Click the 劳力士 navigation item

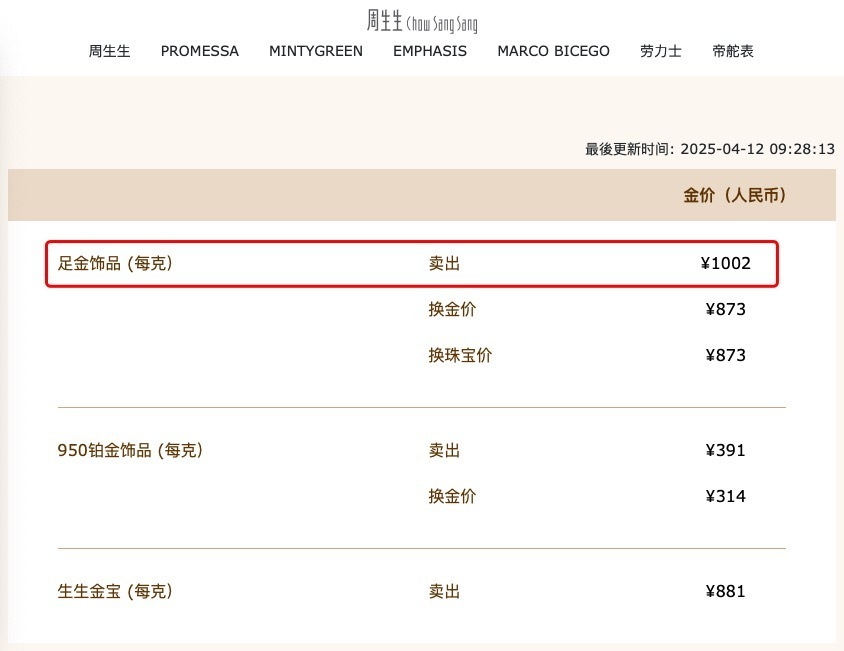tap(661, 51)
